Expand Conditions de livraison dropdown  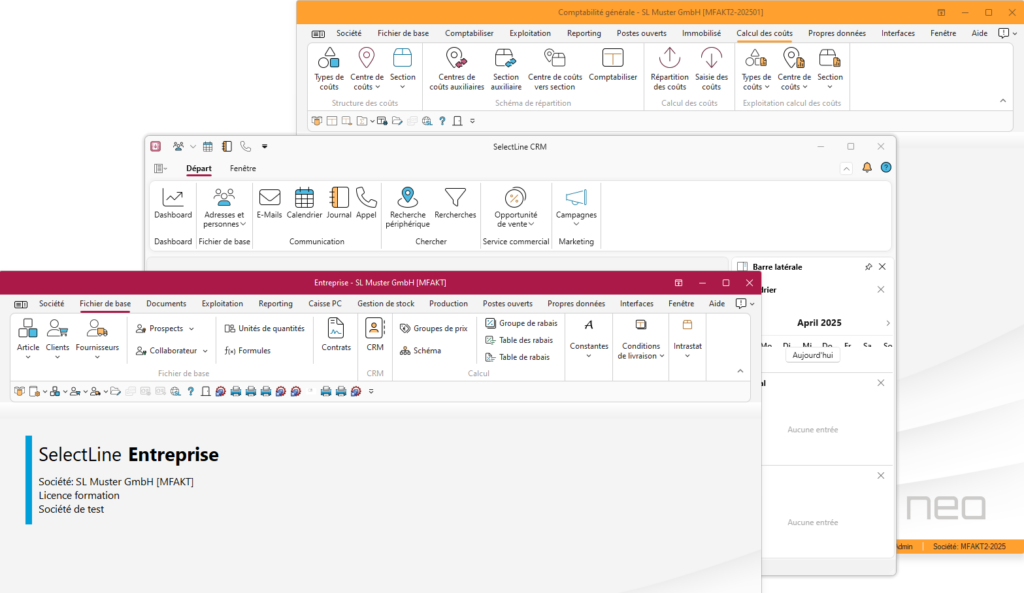(x=662, y=356)
